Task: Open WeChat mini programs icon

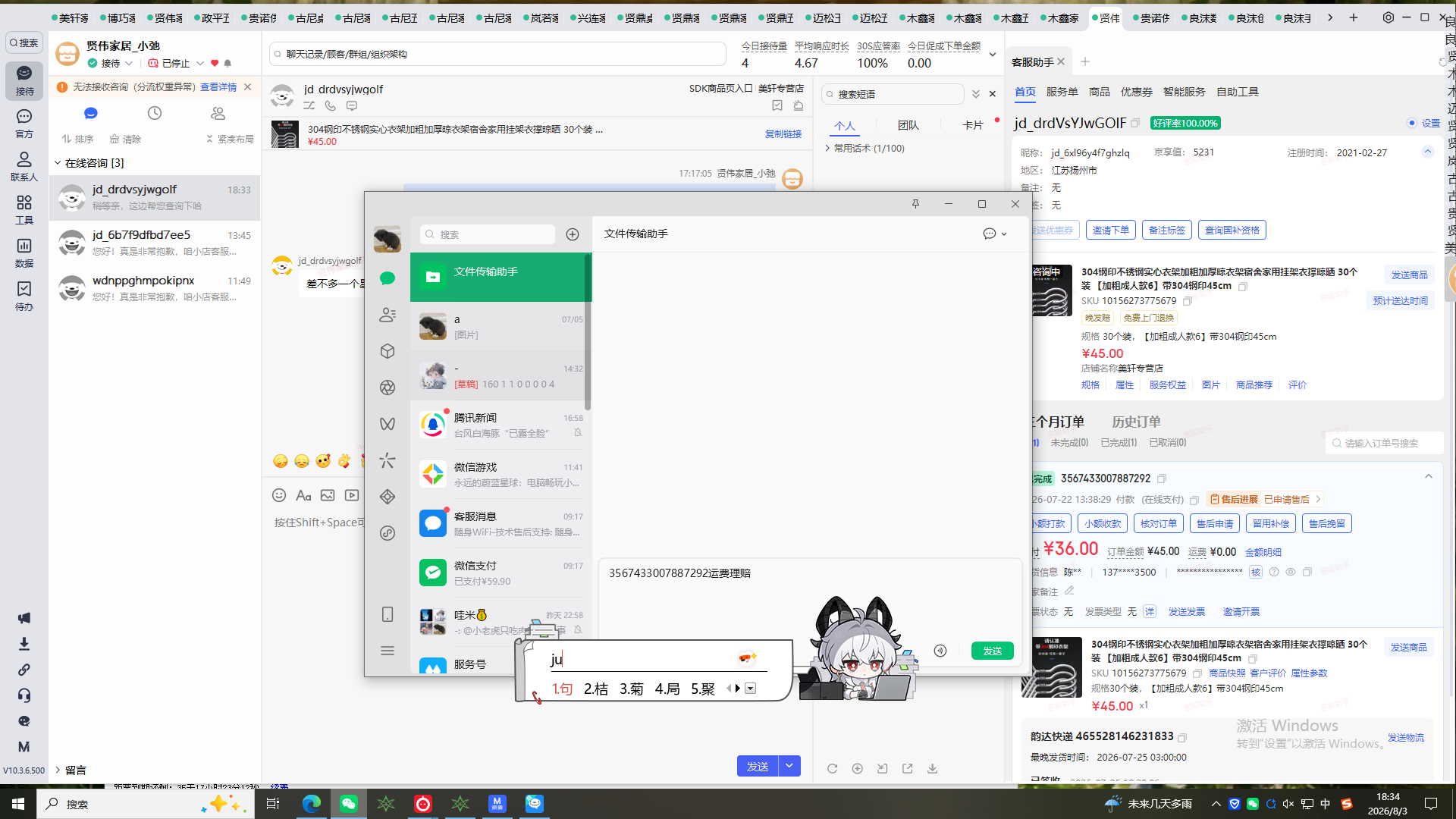Action: point(388,533)
